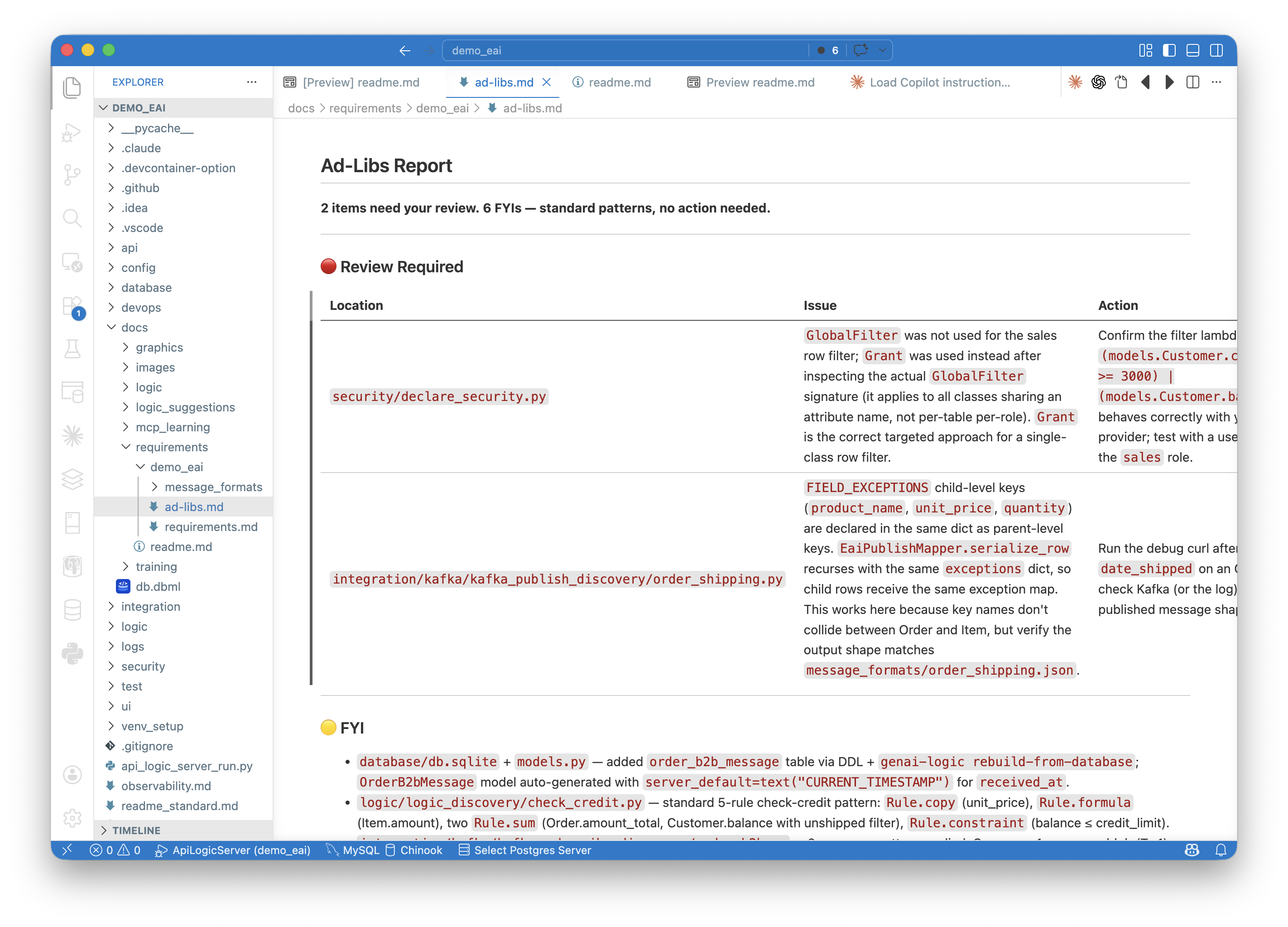This screenshot has height=927, width=1288.
Task: Open the Source Control view icon
Action: coord(72,174)
